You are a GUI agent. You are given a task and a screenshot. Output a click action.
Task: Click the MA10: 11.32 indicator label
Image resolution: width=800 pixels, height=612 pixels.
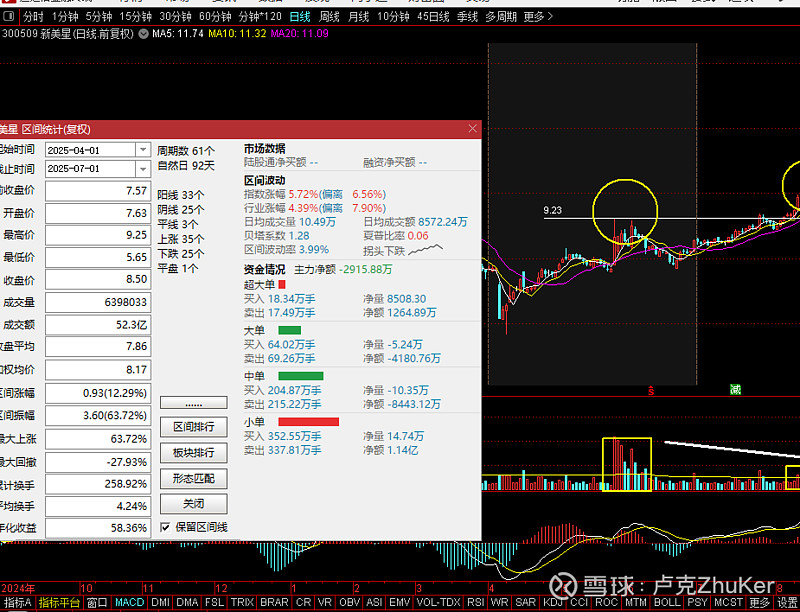click(x=237, y=34)
